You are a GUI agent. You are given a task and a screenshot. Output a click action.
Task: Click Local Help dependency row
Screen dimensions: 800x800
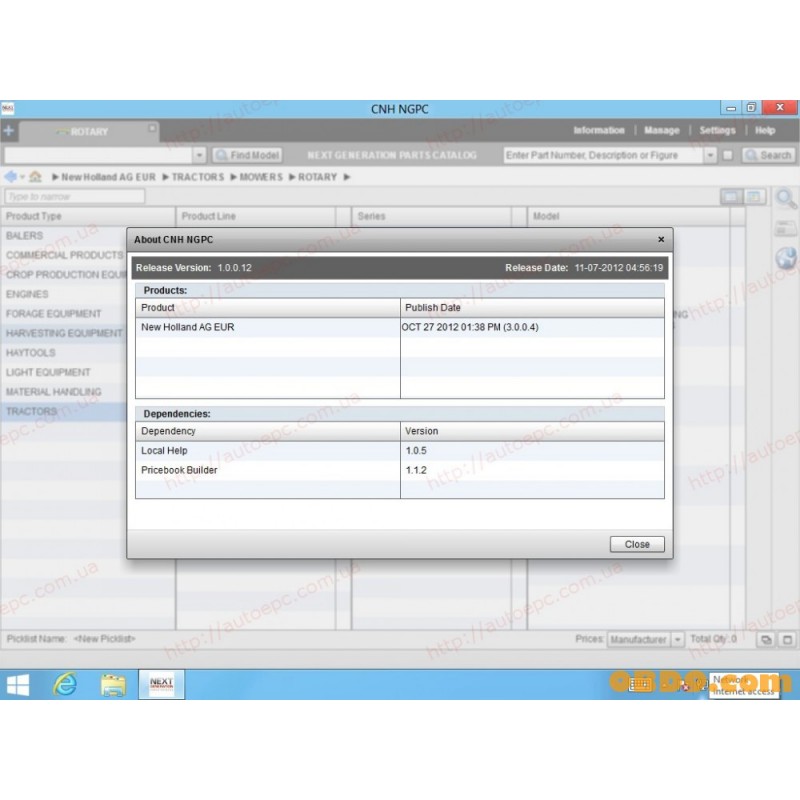point(399,451)
